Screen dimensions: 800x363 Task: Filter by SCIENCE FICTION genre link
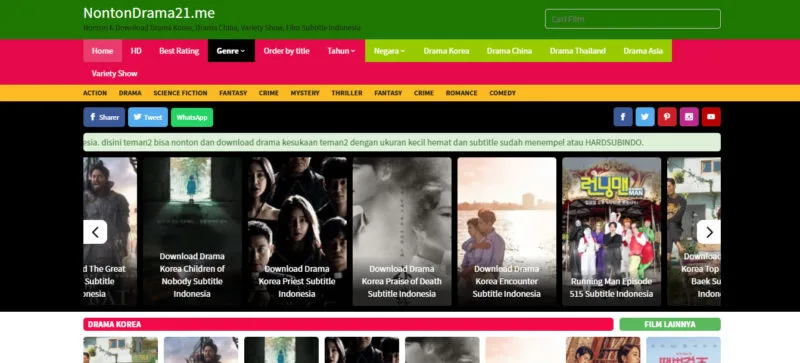point(181,93)
